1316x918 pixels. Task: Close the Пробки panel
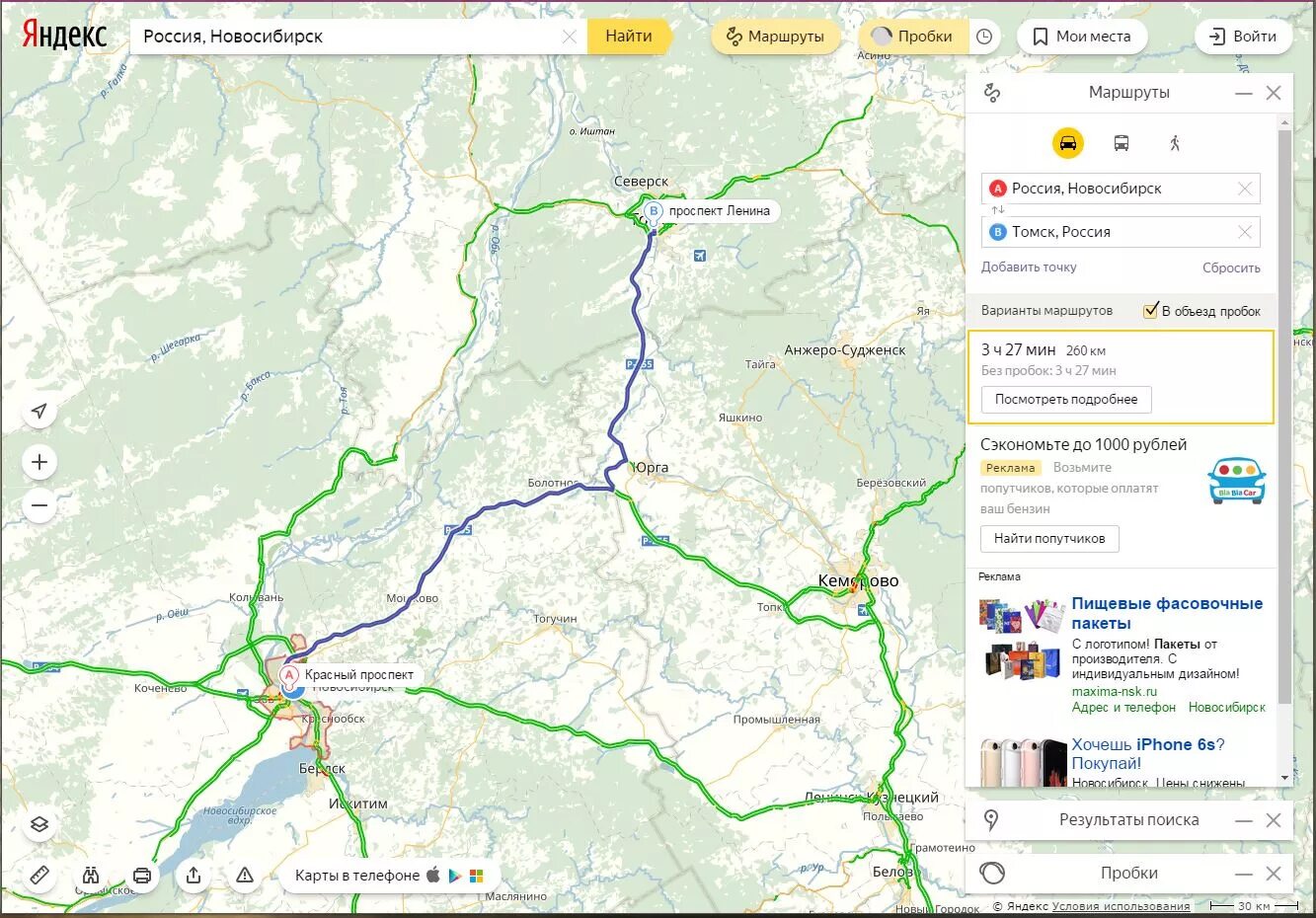tap(1274, 874)
